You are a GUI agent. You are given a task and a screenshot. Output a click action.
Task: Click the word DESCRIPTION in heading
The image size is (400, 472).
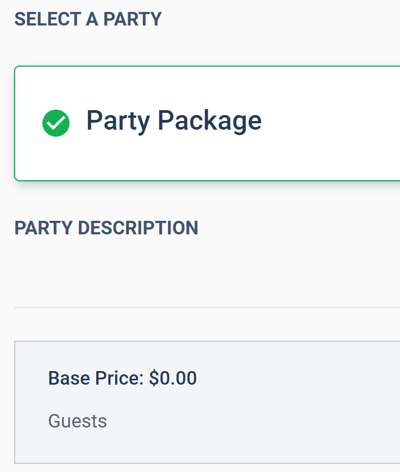pyautogui.click(x=138, y=228)
